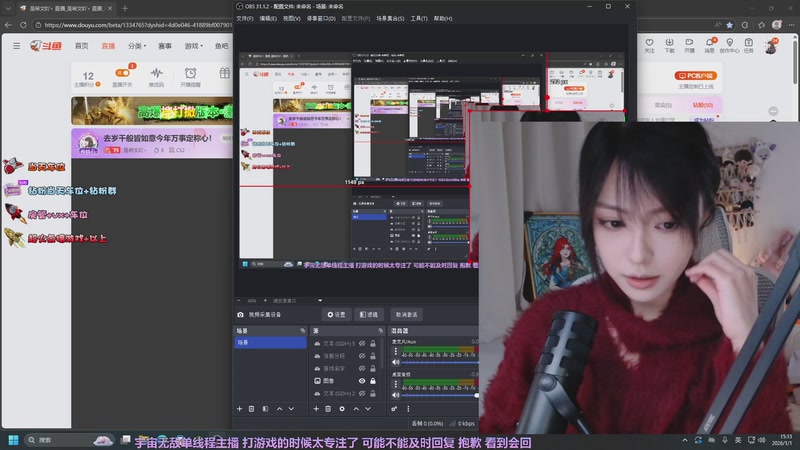This screenshot has height=450, width=800.
Task: Zoom out the OBS preview
Action: click(x=238, y=301)
